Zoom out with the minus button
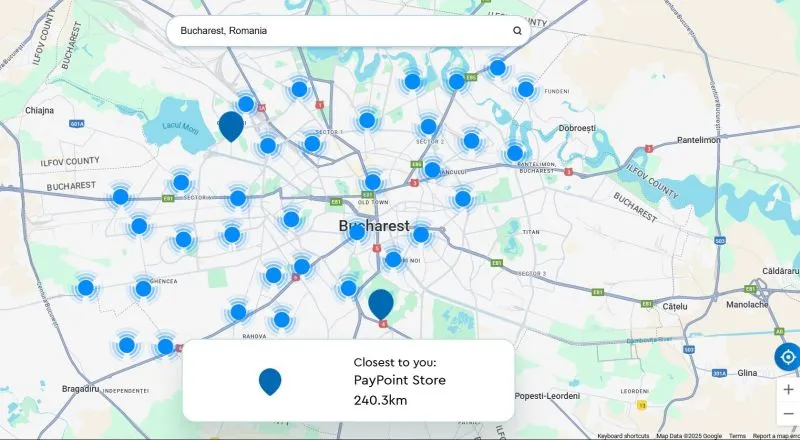Screen dimensions: 800x440 [788, 413]
